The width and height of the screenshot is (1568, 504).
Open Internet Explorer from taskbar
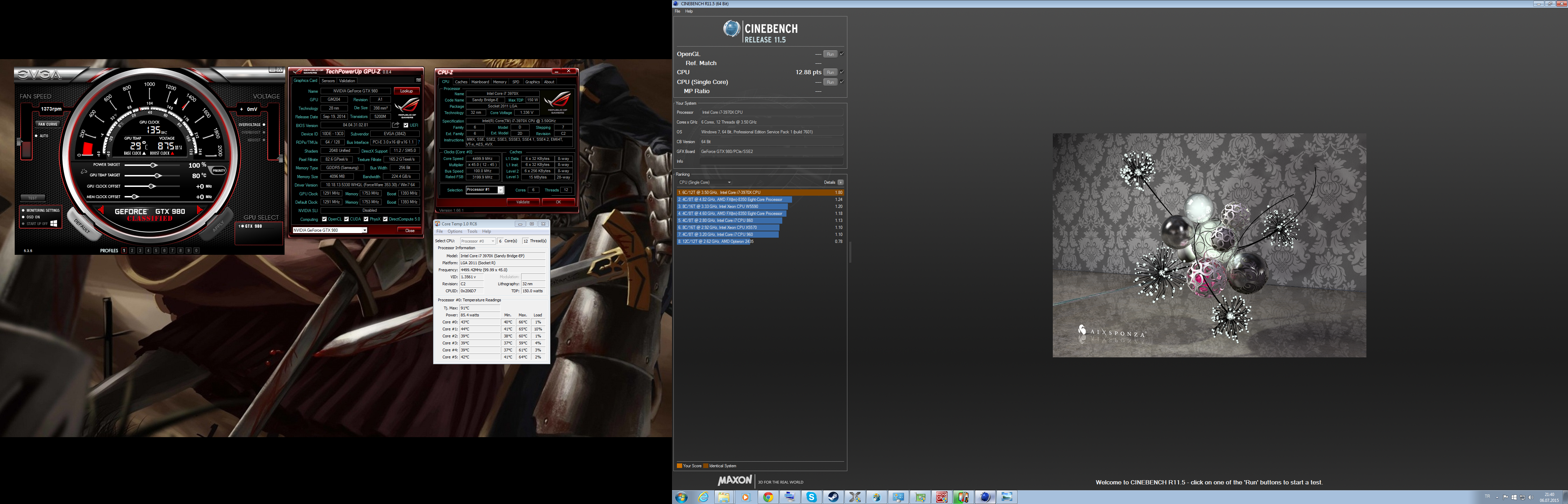pyautogui.click(x=703, y=497)
